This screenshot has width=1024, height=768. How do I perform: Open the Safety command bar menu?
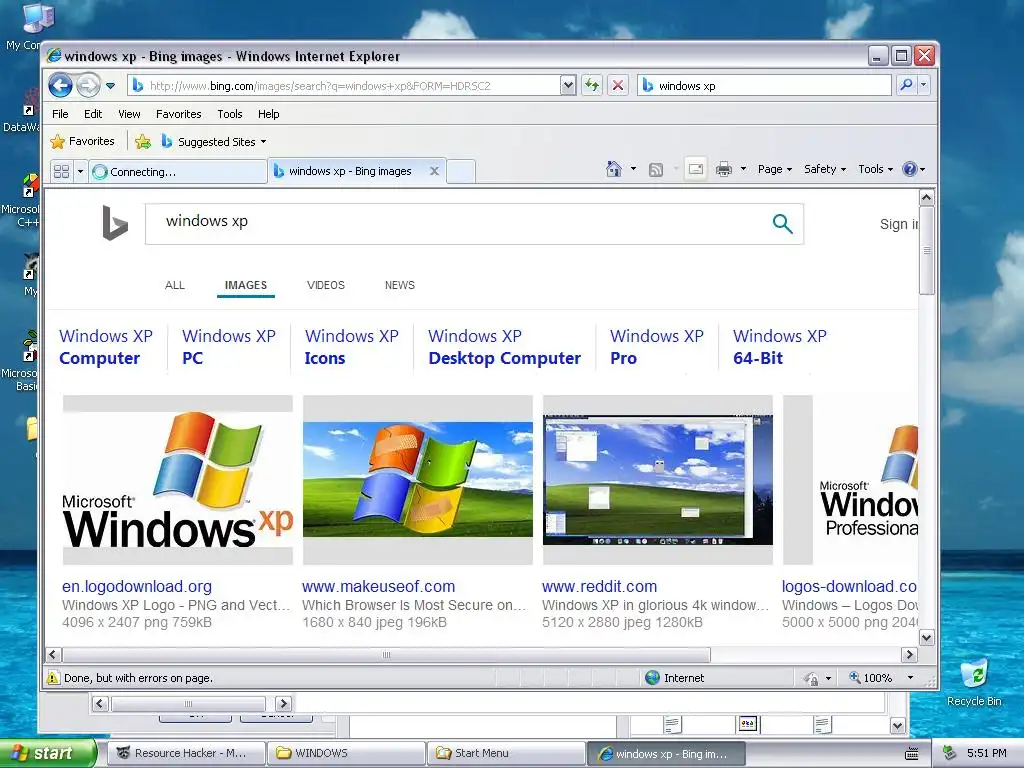pos(825,169)
